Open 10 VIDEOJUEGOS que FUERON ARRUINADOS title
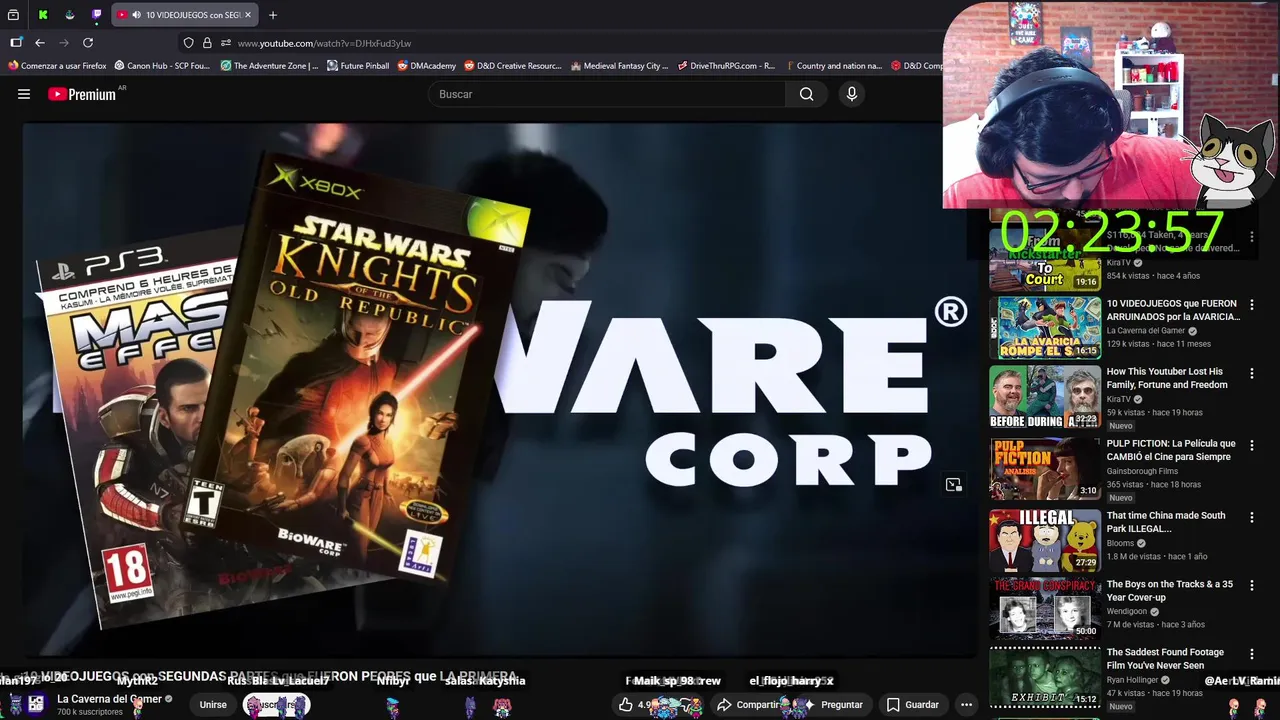1280x720 pixels. pos(1173,310)
